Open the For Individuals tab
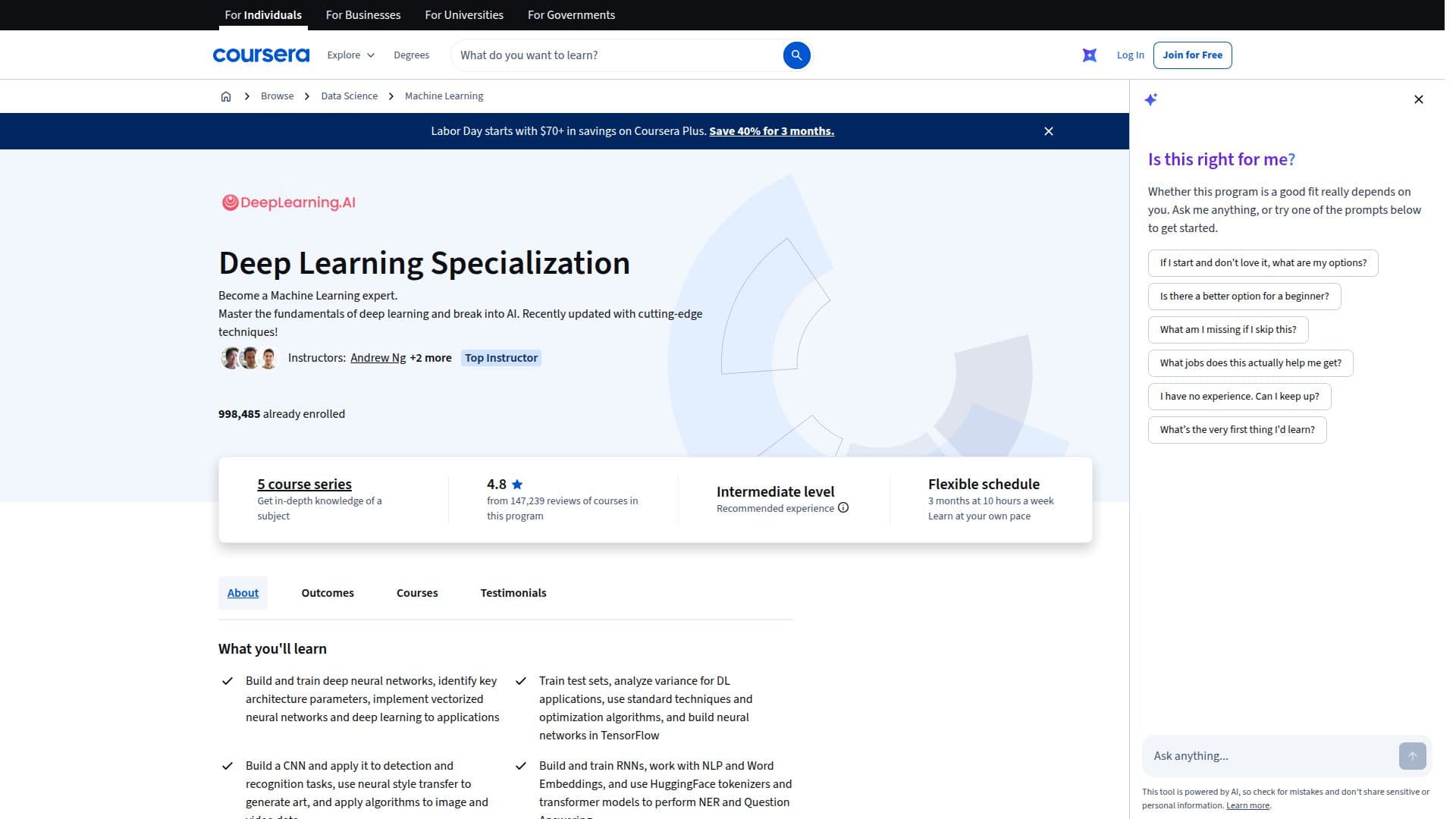The height and width of the screenshot is (819, 1456). [x=263, y=15]
